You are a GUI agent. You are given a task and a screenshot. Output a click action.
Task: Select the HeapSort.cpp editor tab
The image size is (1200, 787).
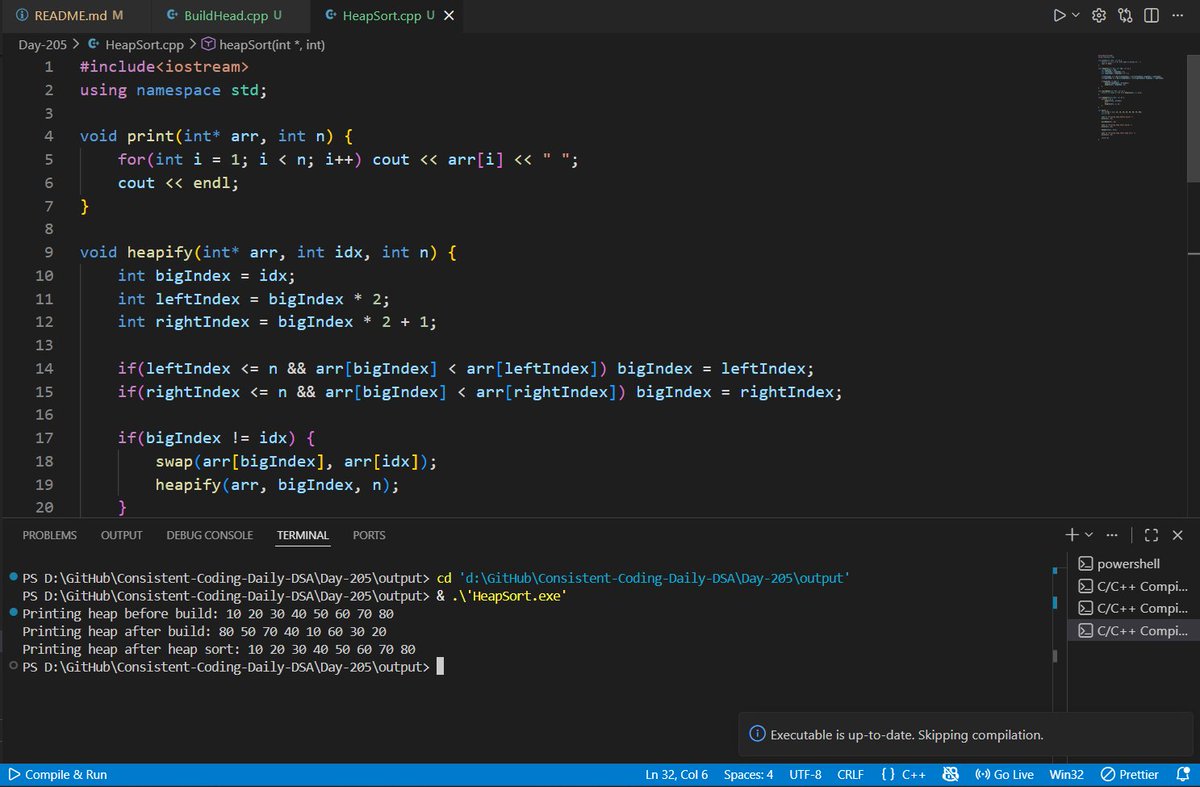coord(388,16)
